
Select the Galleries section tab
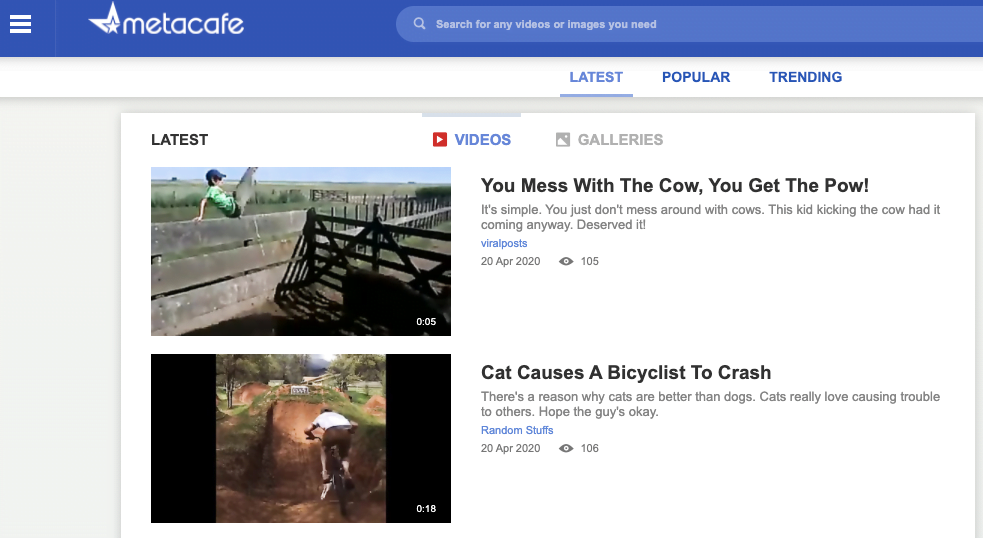609,139
